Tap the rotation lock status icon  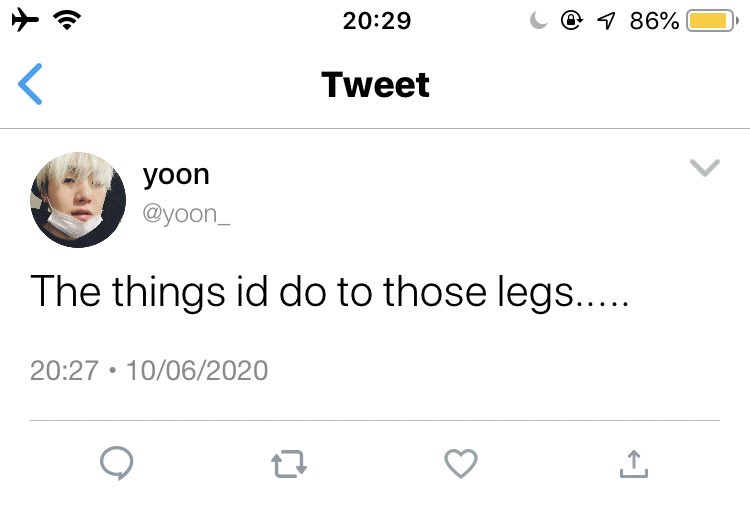pos(571,21)
